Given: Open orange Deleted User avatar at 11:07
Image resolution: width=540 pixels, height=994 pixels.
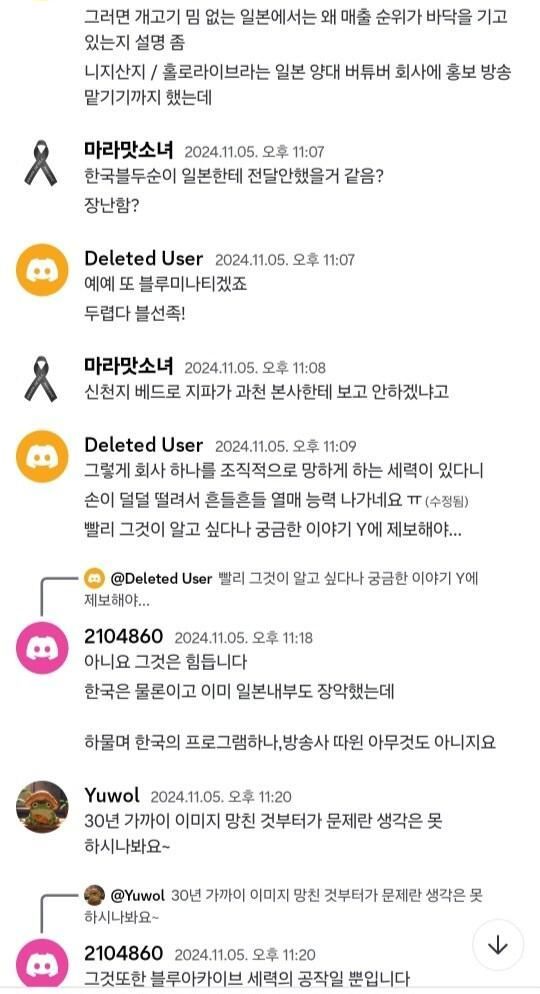Looking at the screenshot, I should click(42, 270).
